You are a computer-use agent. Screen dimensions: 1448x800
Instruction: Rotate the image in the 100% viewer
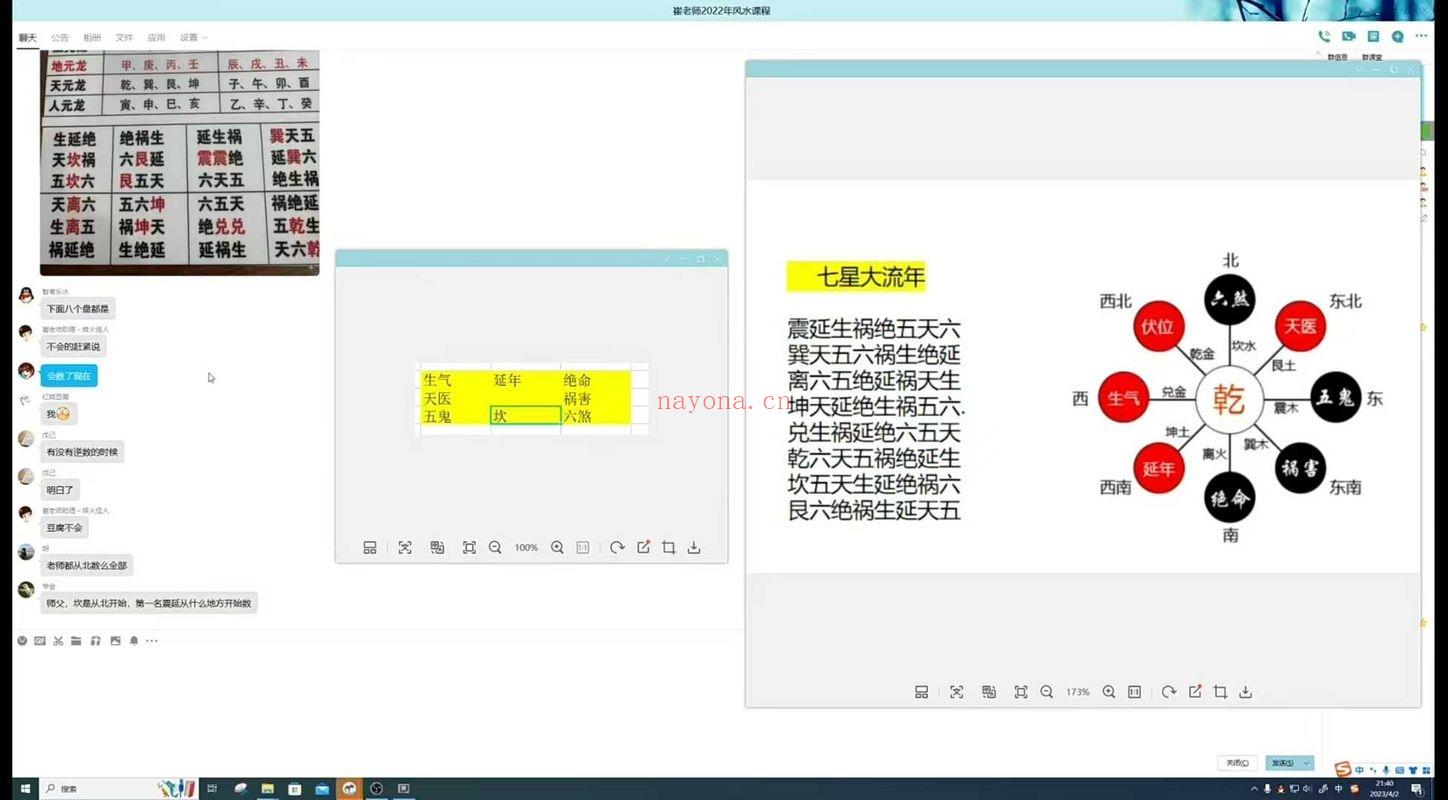[x=617, y=548]
